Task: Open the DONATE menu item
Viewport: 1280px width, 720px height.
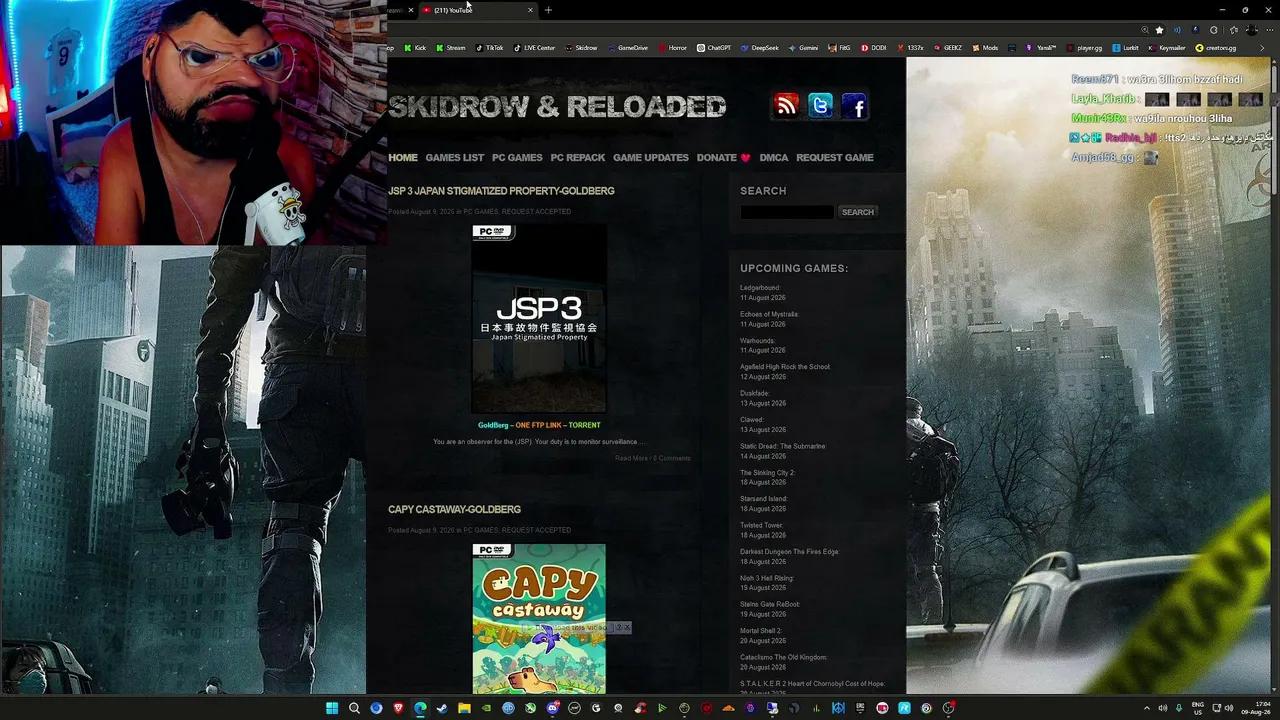Action: coord(723,158)
